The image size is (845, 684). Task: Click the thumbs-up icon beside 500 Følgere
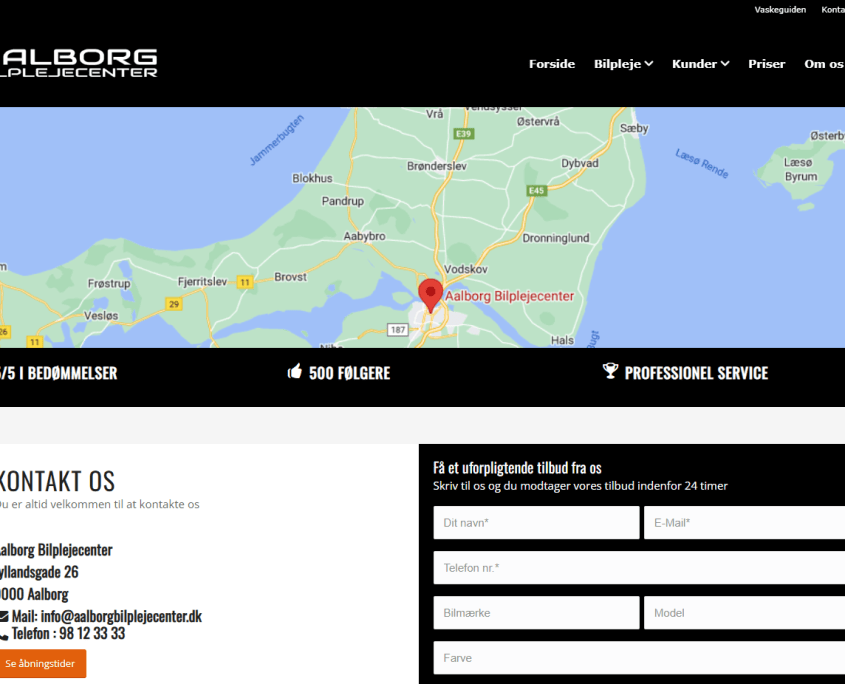coord(295,371)
